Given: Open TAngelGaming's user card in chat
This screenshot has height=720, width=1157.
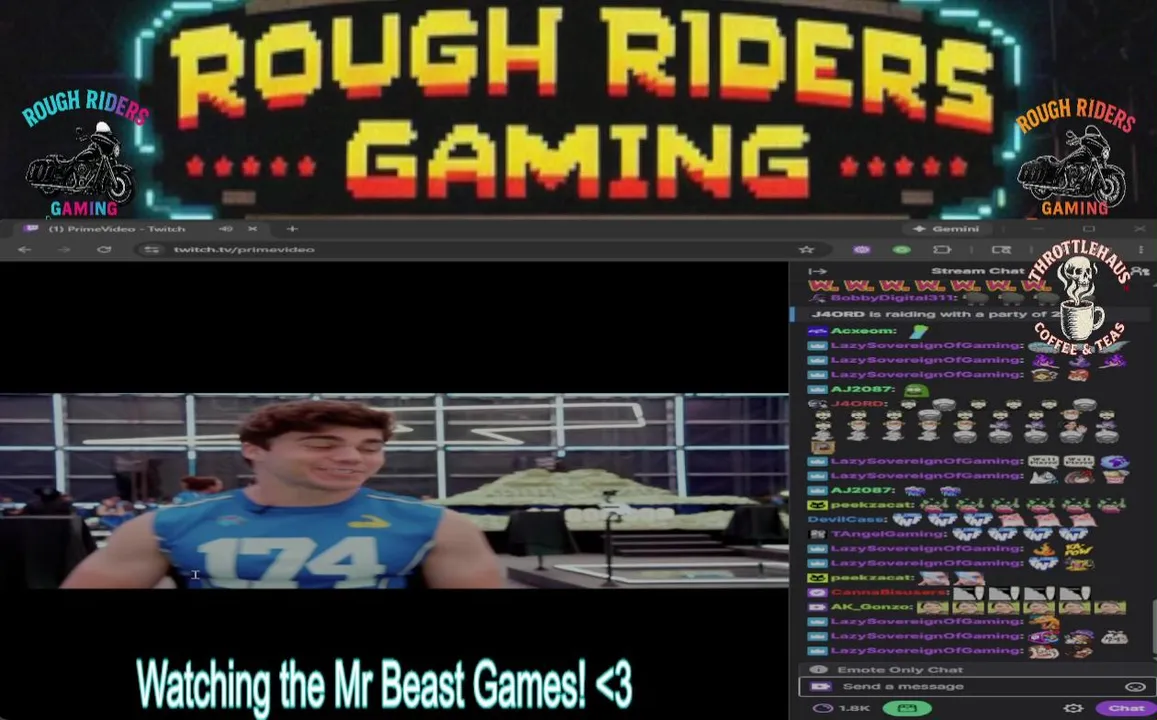Looking at the screenshot, I should click(888, 534).
